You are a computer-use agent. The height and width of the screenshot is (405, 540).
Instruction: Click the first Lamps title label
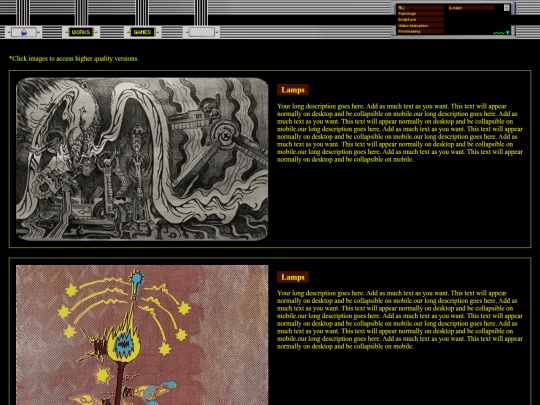293,90
